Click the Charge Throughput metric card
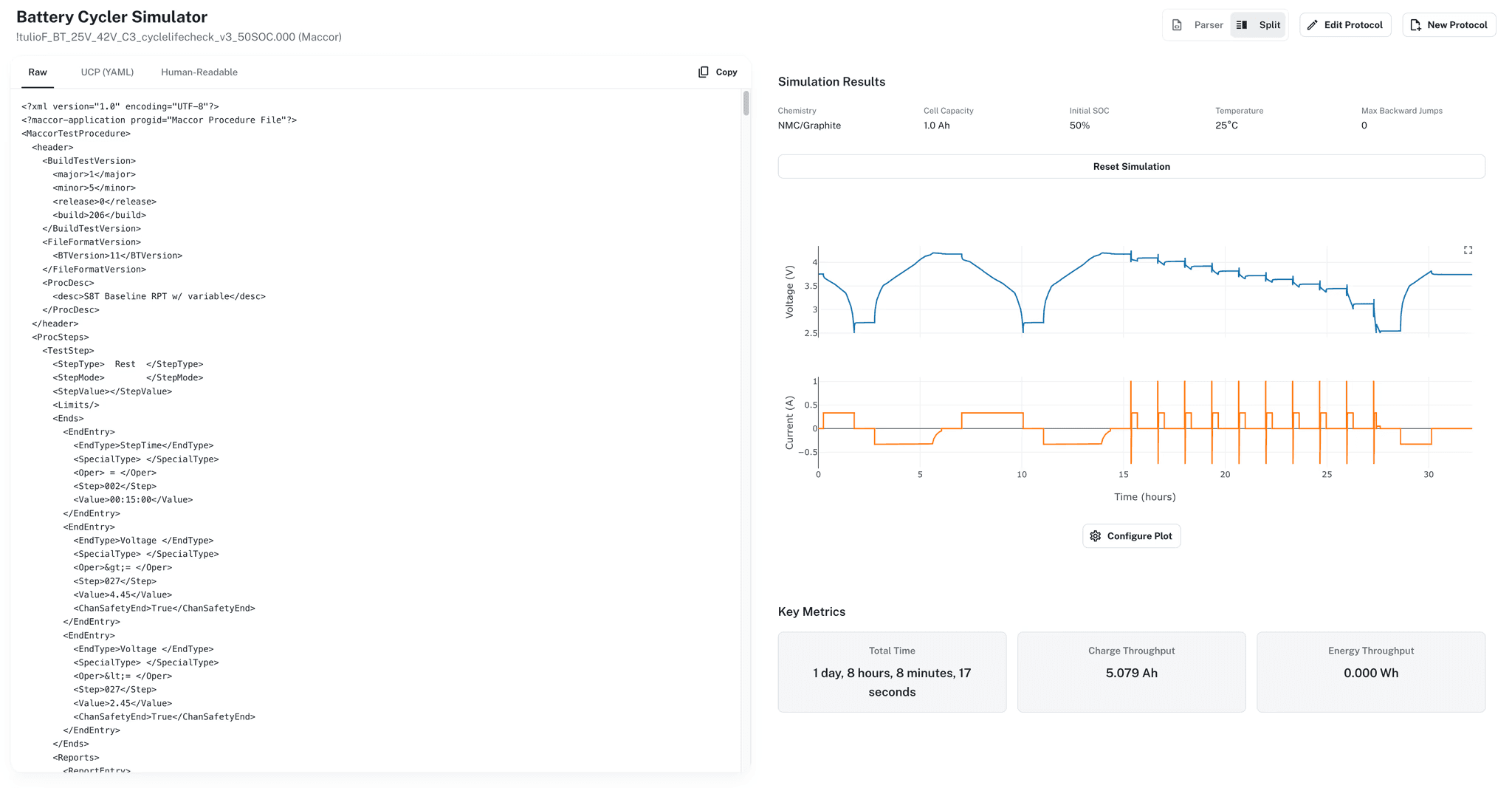 1131,672
